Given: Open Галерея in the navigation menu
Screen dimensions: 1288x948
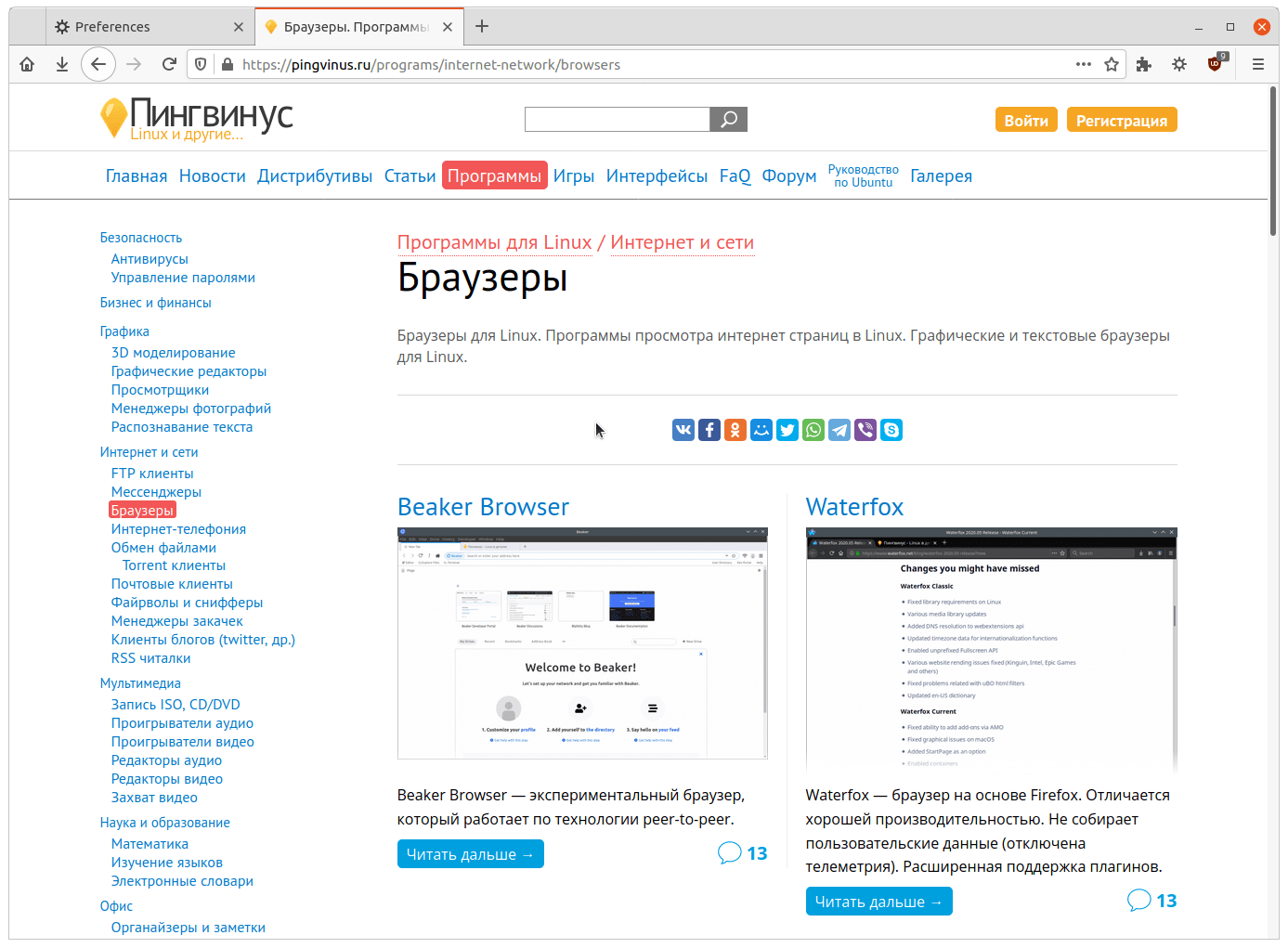Looking at the screenshot, I should (941, 175).
